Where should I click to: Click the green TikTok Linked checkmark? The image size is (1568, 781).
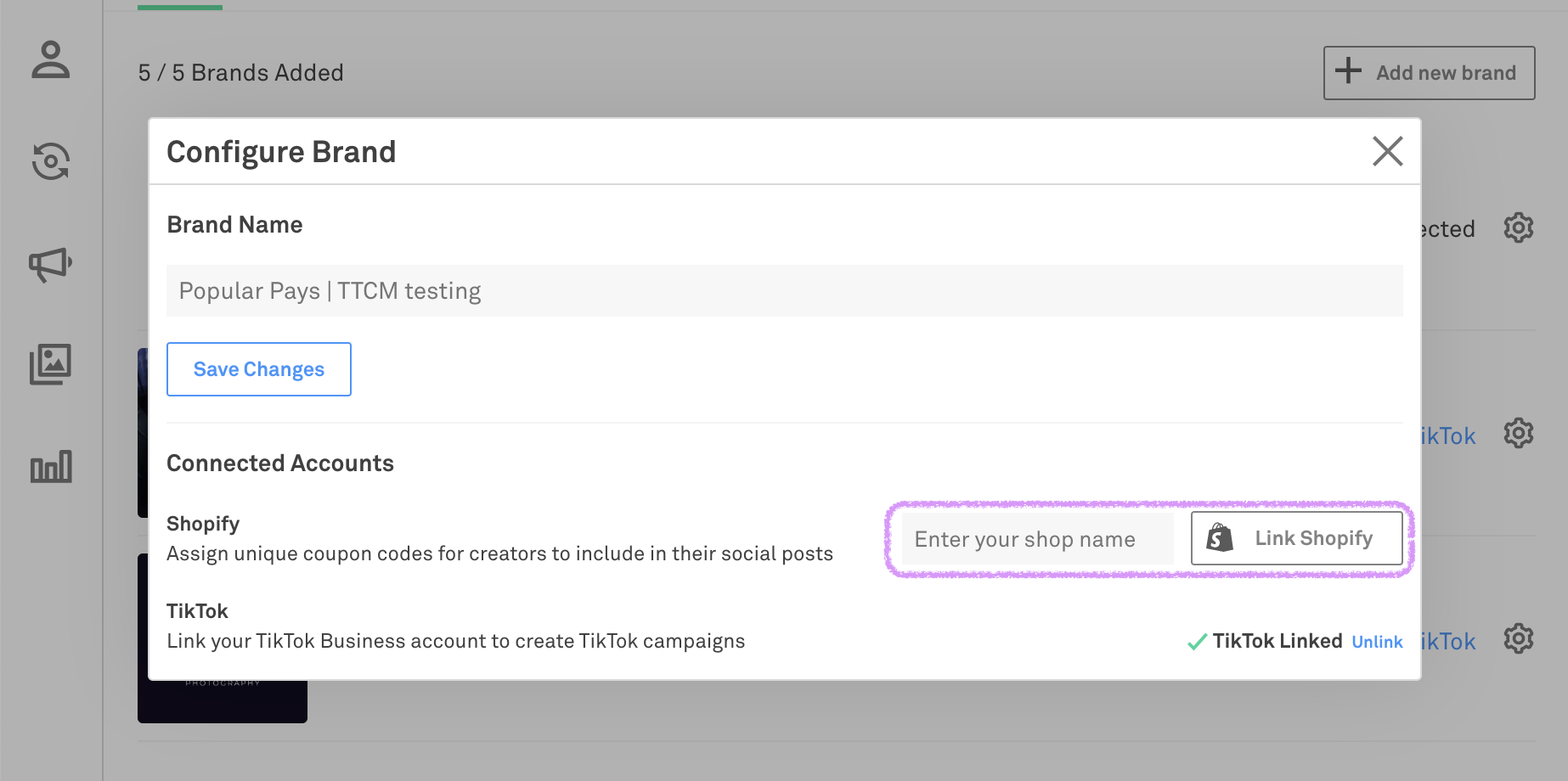click(1197, 642)
